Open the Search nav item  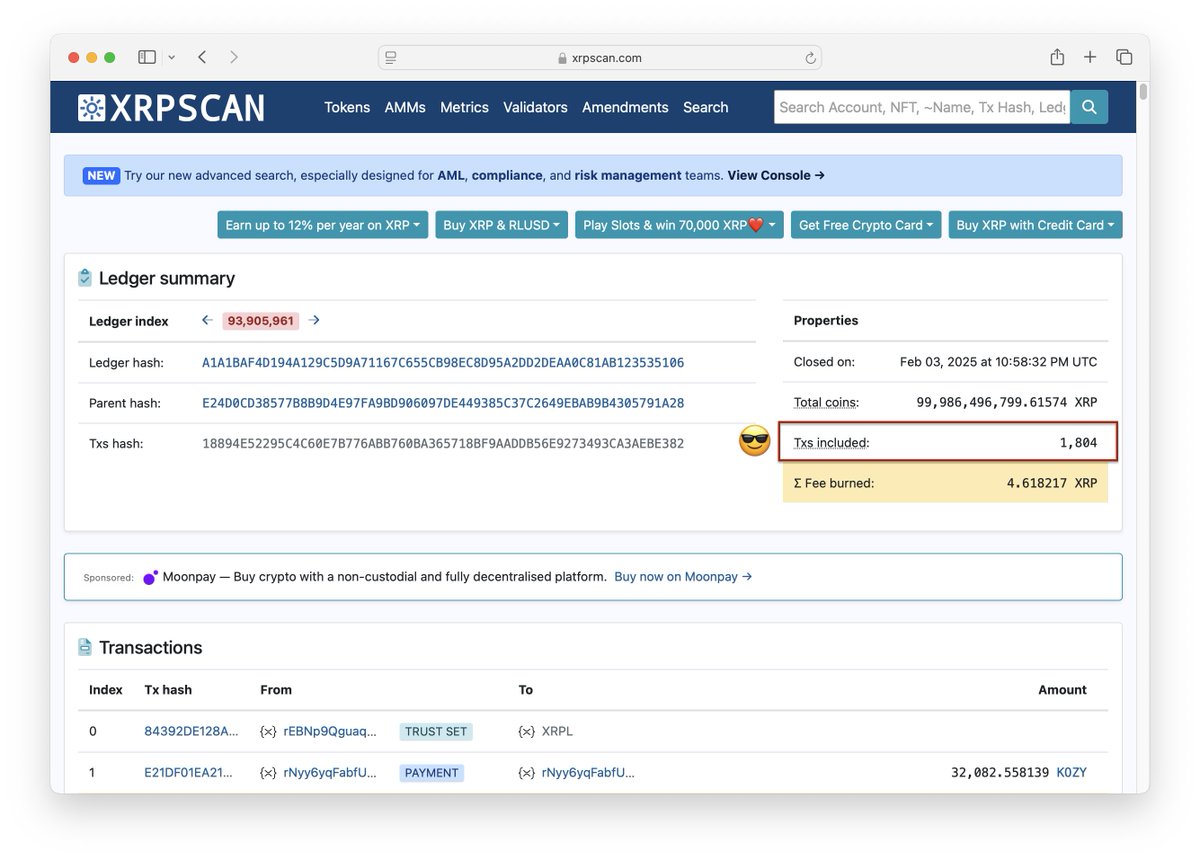click(x=706, y=107)
